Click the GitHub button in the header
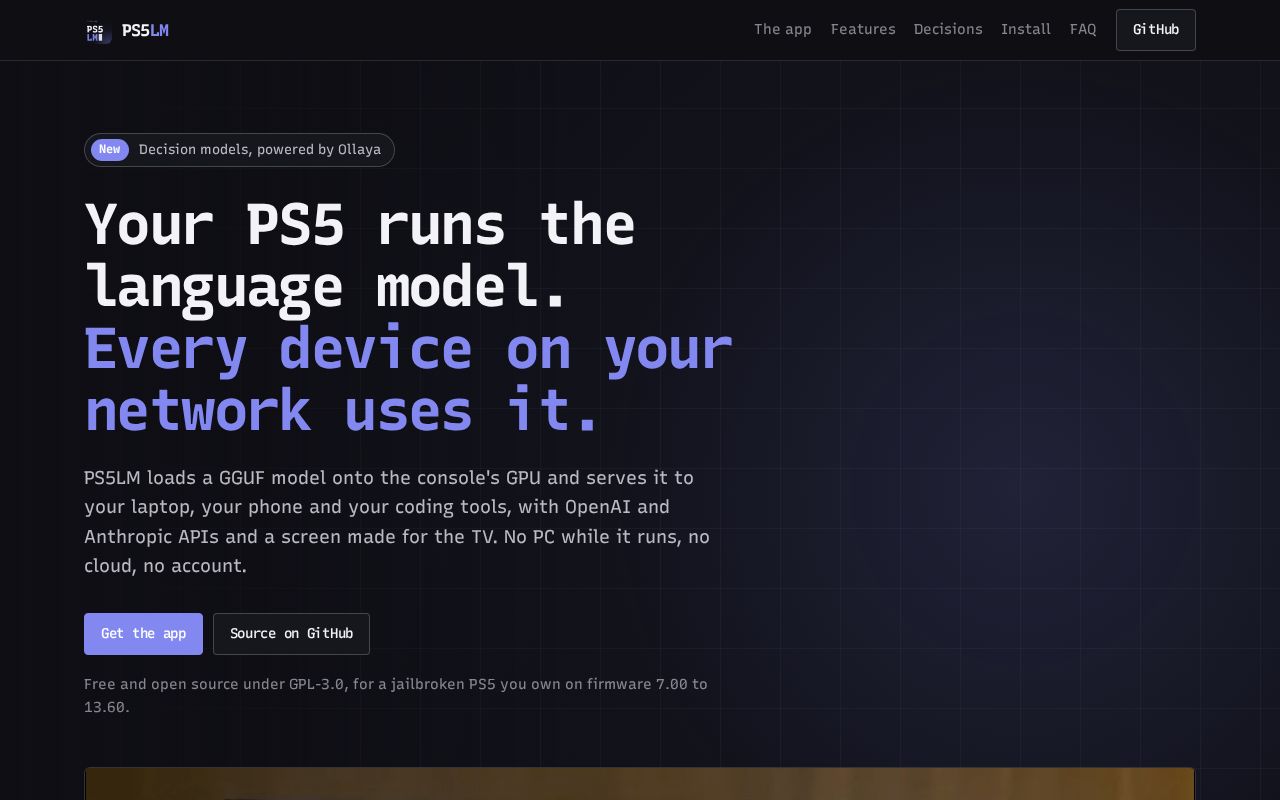The height and width of the screenshot is (800, 1280). pyautogui.click(x=1156, y=30)
